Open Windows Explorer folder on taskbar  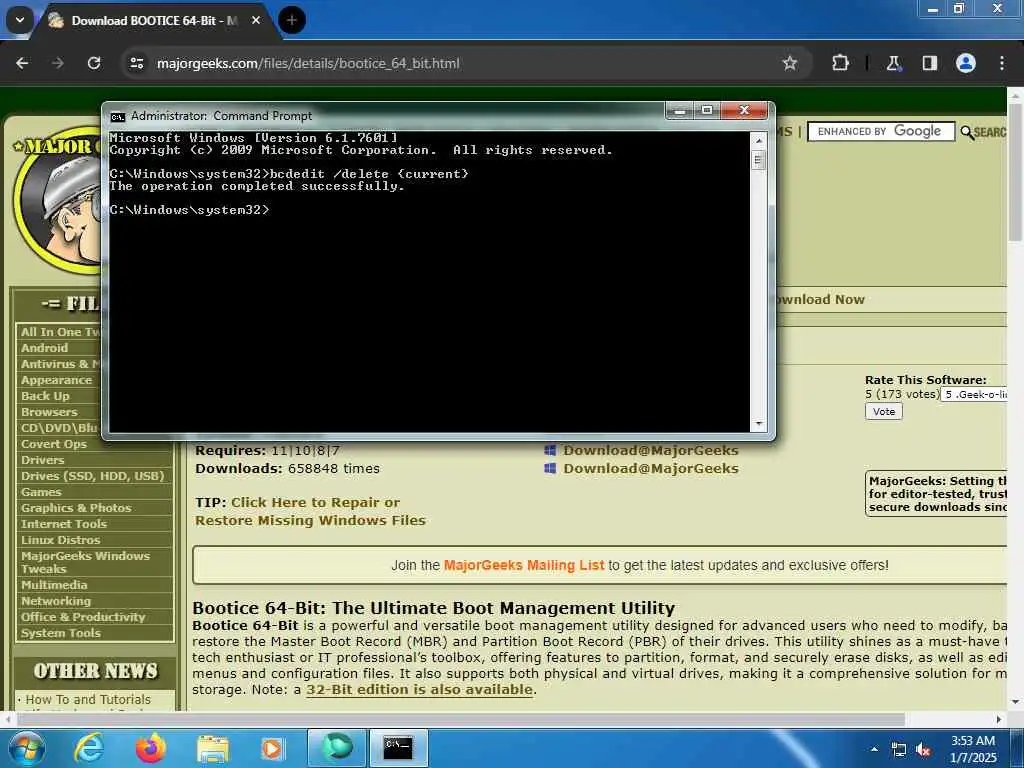[213, 748]
